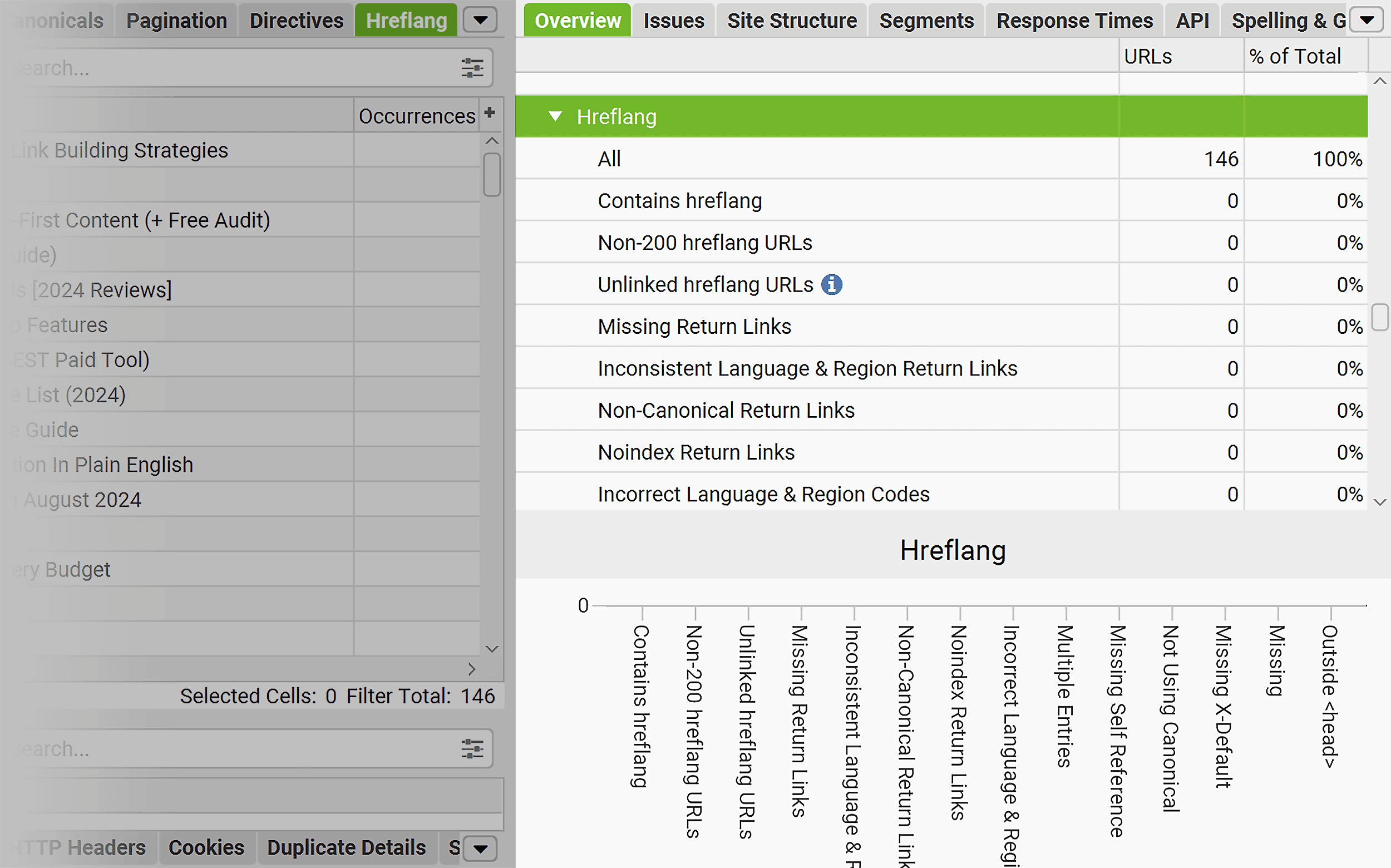The width and height of the screenshot is (1391, 868).
Task: Click the Cookies tab at bottom panel
Action: pyautogui.click(x=205, y=847)
